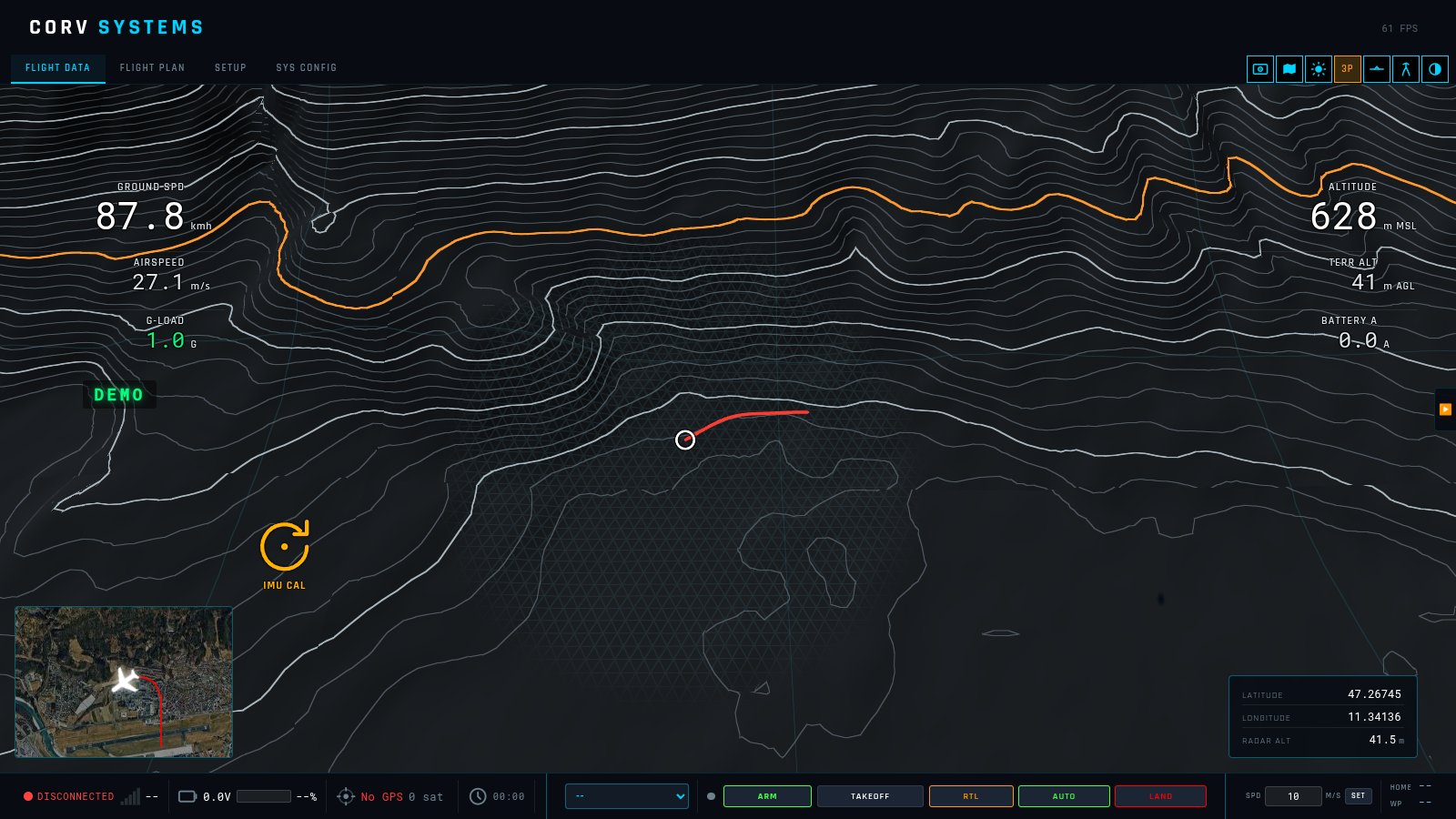This screenshot has width=1456, height=819.
Task: Click the sun brightness icon
Action: (1319, 69)
